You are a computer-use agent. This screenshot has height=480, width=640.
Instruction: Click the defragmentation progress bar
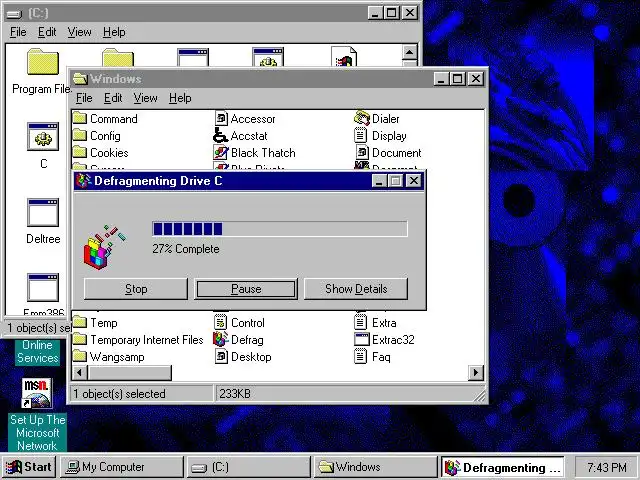pos(280,229)
